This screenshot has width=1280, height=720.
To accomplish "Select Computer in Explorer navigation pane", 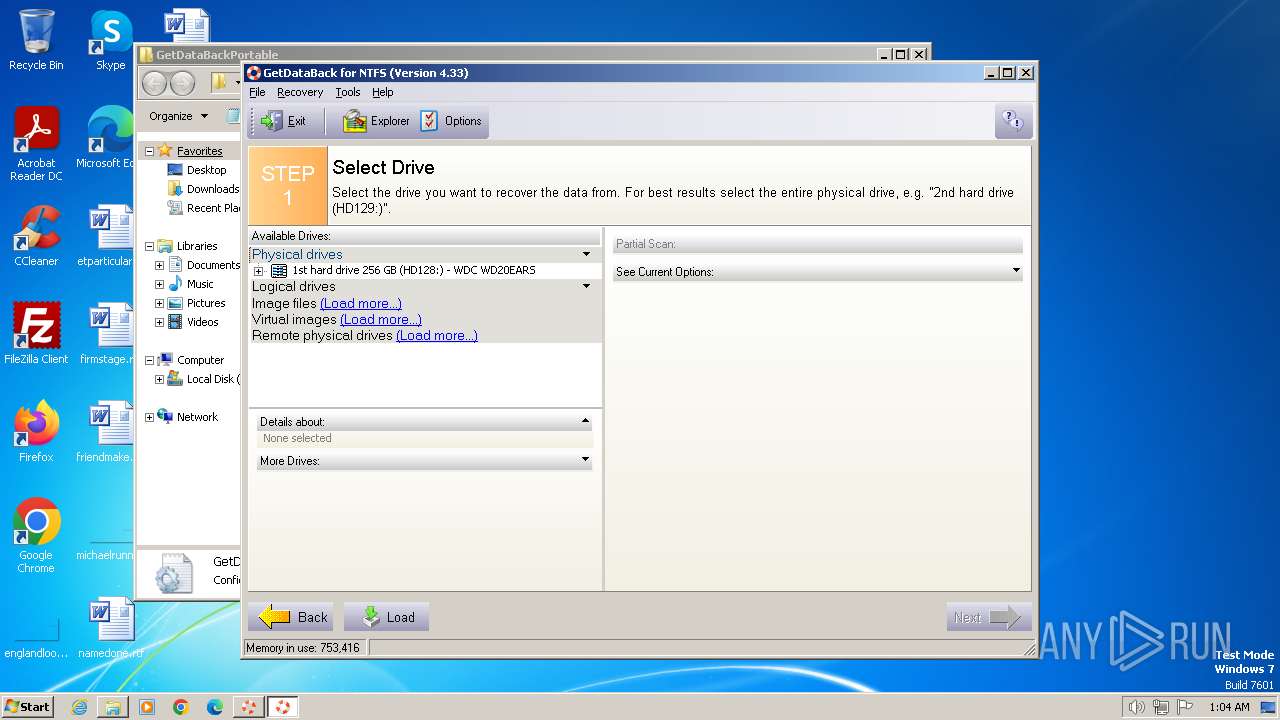I will [x=200, y=360].
